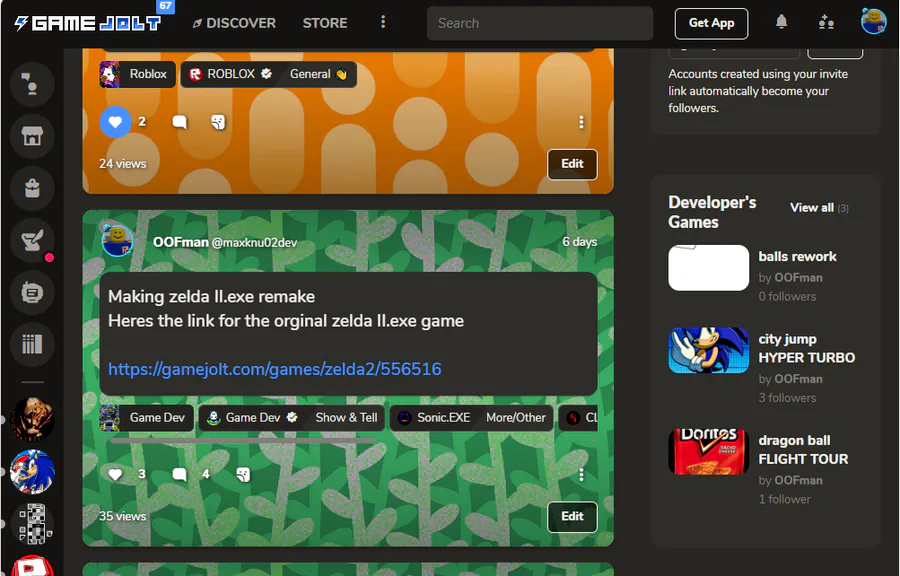900x576 pixels.
Task: Click the tags horizontal scrollbar
Action: coord(242,441)
